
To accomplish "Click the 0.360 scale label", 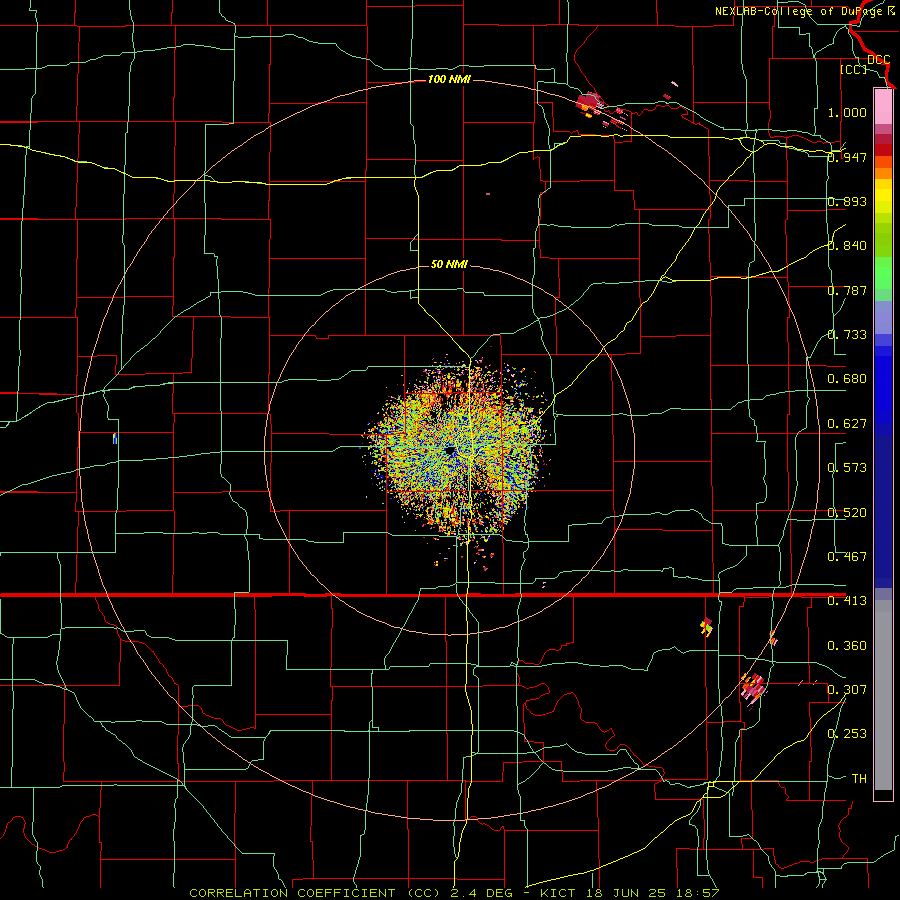I will [x=847, y=646].
